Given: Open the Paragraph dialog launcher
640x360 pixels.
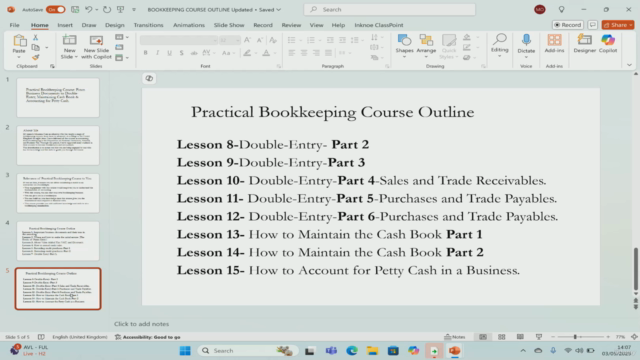Looking at the screenshot, I should tap(387, 66).
